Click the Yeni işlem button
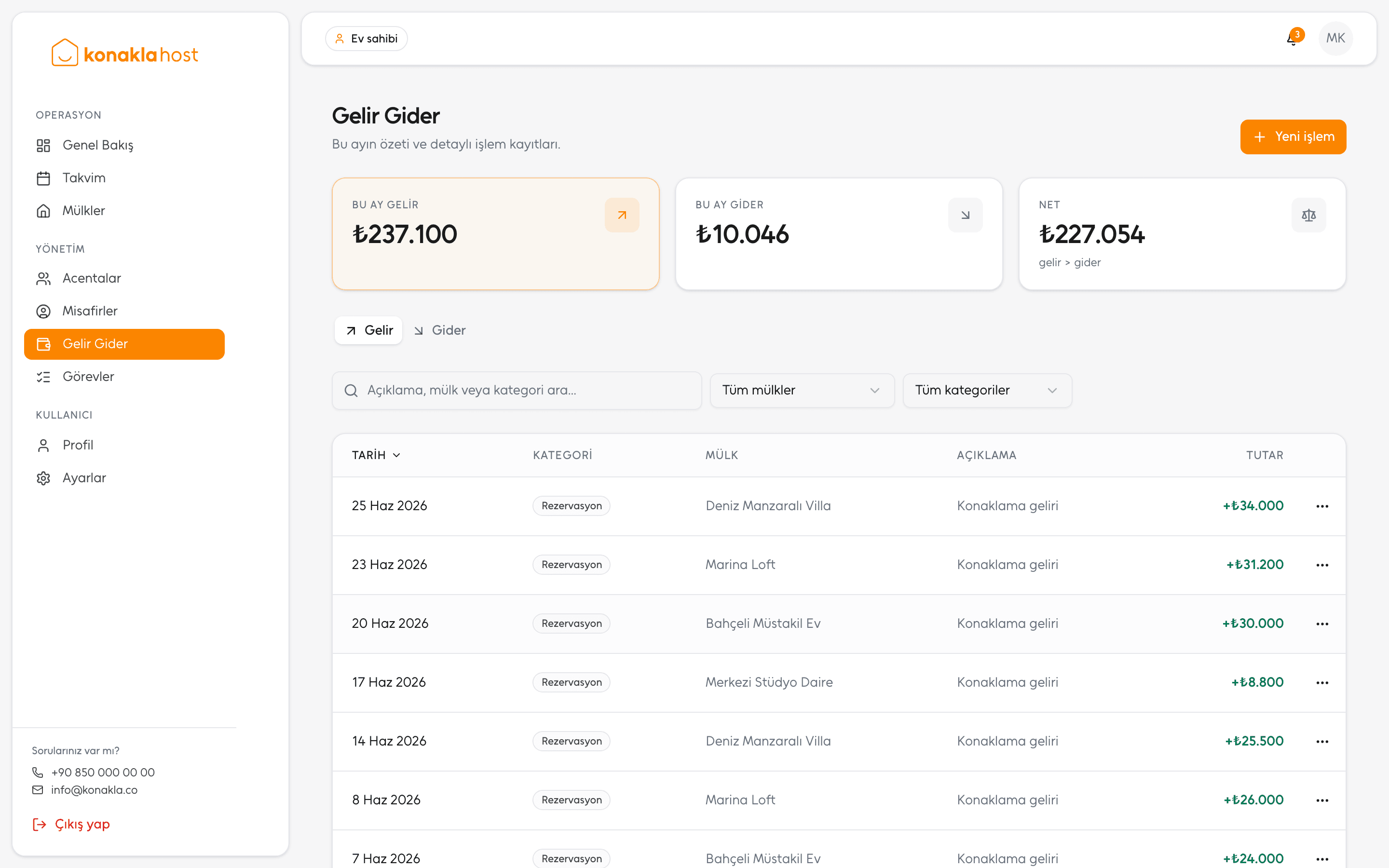Viewport: 1389px width, 868px height. click(x=1293, y=136)
